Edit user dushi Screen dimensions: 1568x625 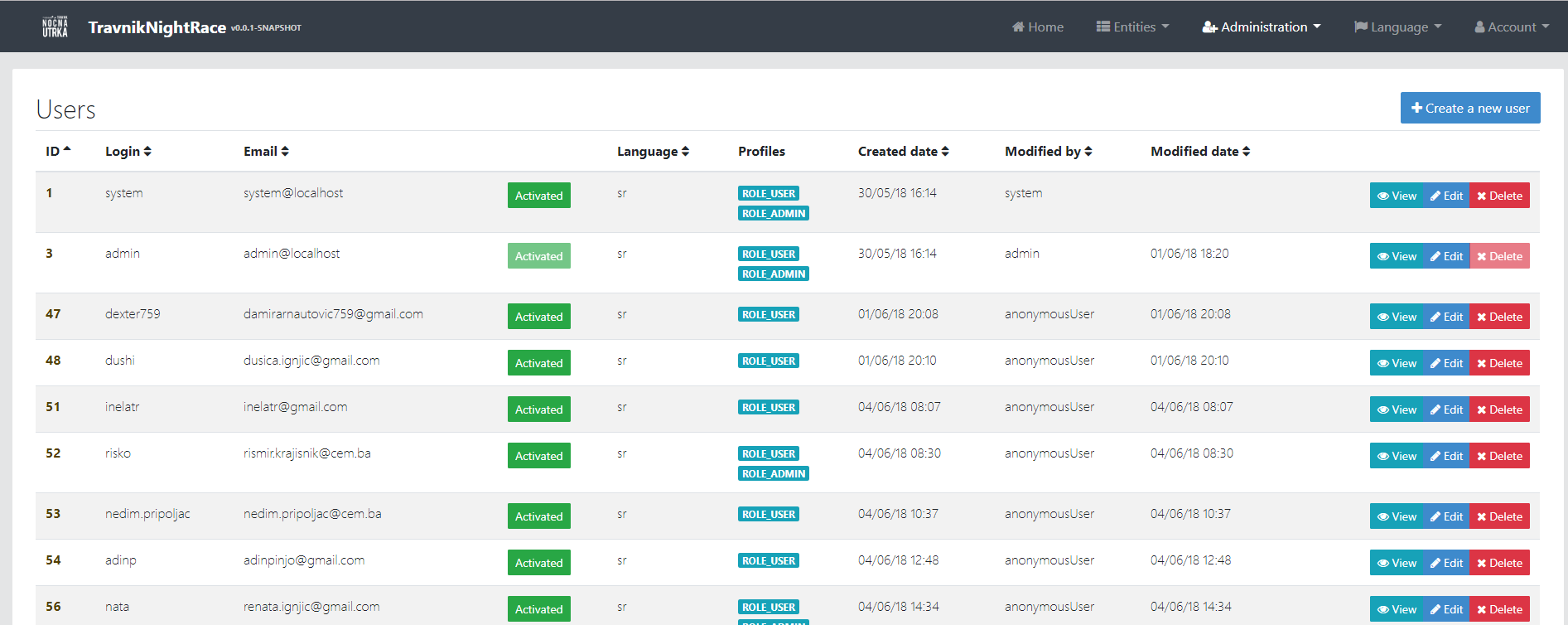click(x=1446, y=363)
